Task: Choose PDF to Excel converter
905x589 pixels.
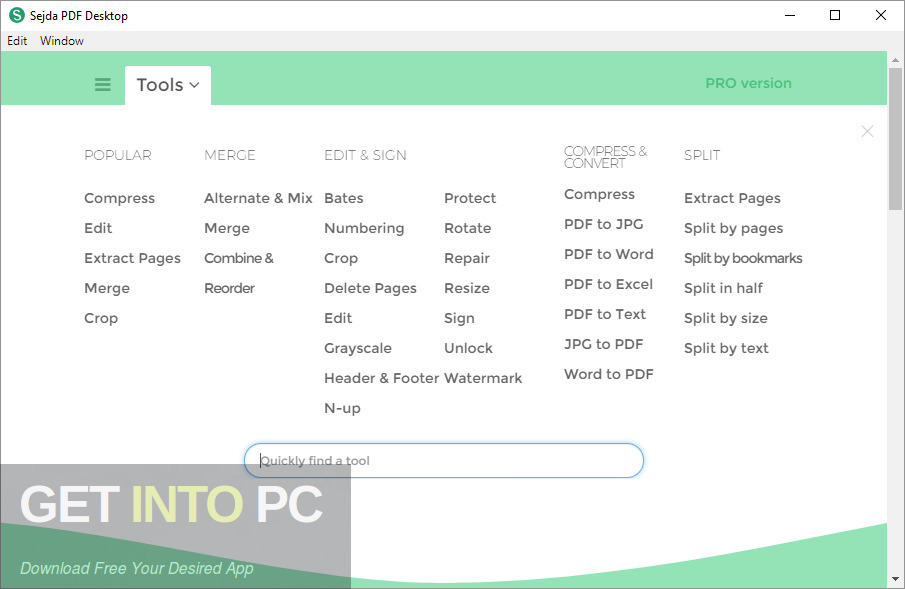Action: click(x=608, y=284)
